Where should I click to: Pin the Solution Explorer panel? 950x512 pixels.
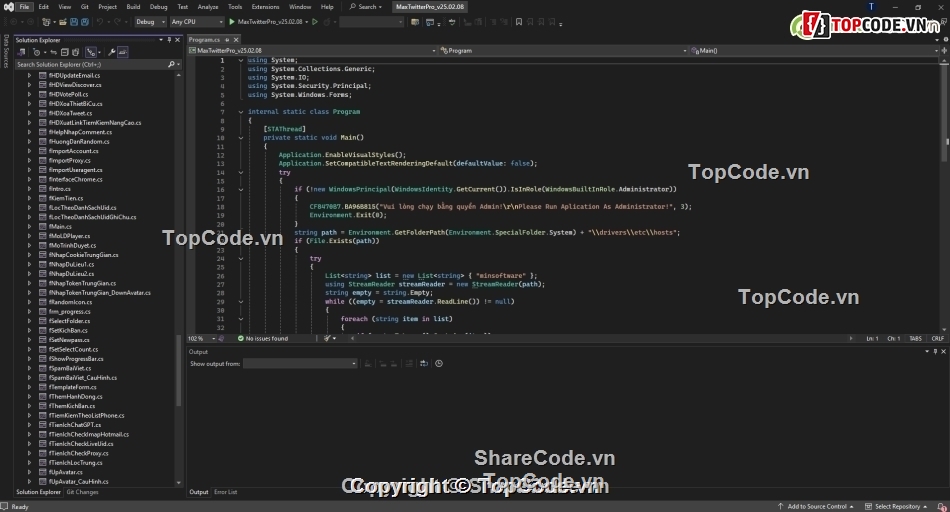[169, 40]
